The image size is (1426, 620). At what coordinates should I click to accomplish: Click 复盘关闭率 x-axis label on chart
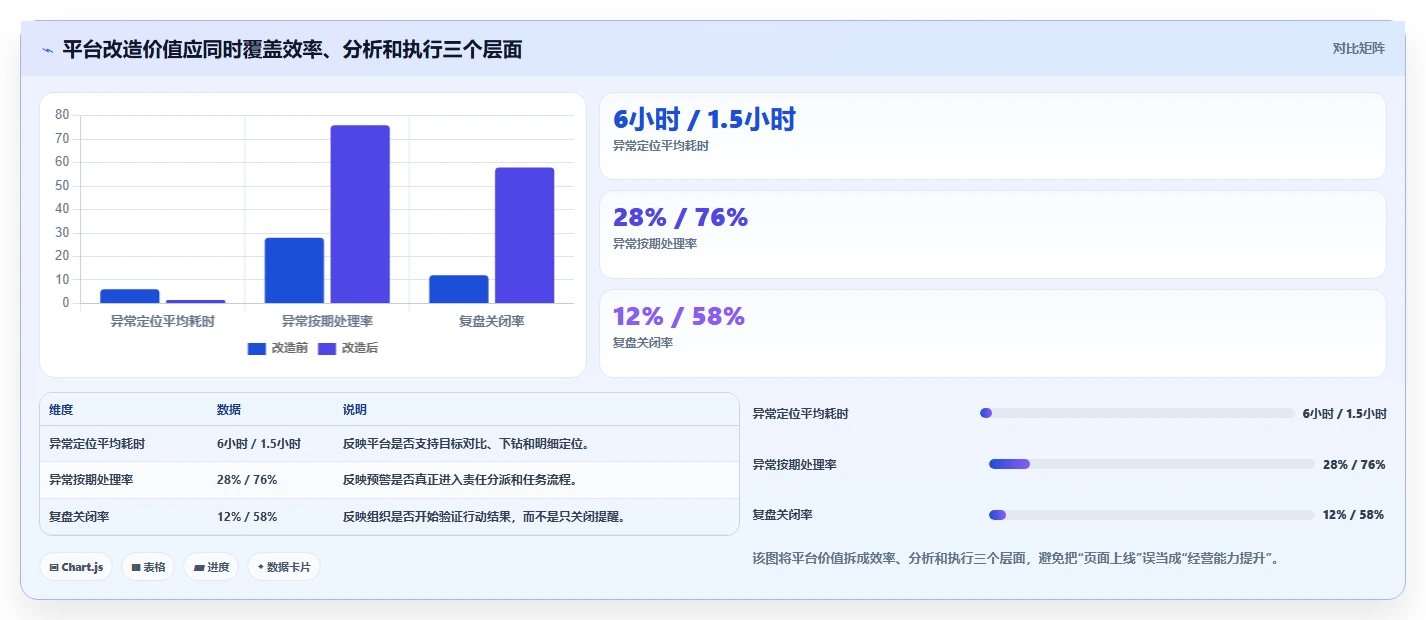[492, 322]
